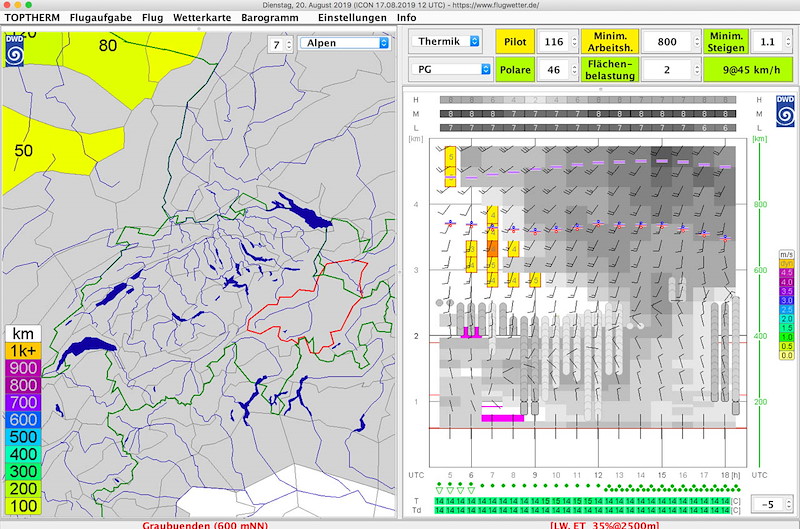Click the 9 UTC hour label on chart
This screenshot has height=529, width=800.
pos(535,475)
